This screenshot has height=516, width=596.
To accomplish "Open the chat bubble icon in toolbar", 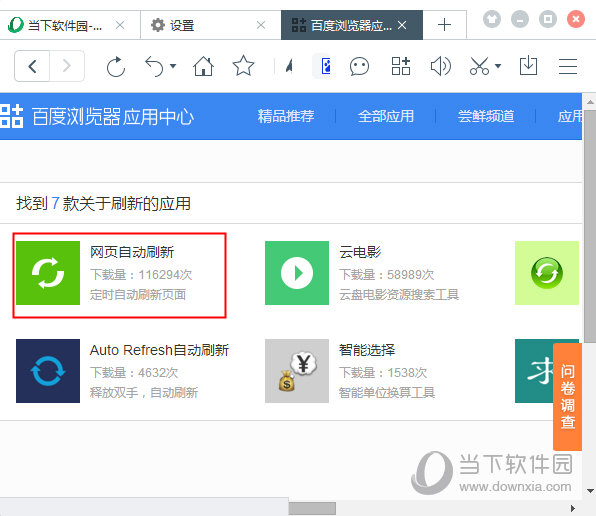I will [x=359, y=66].
